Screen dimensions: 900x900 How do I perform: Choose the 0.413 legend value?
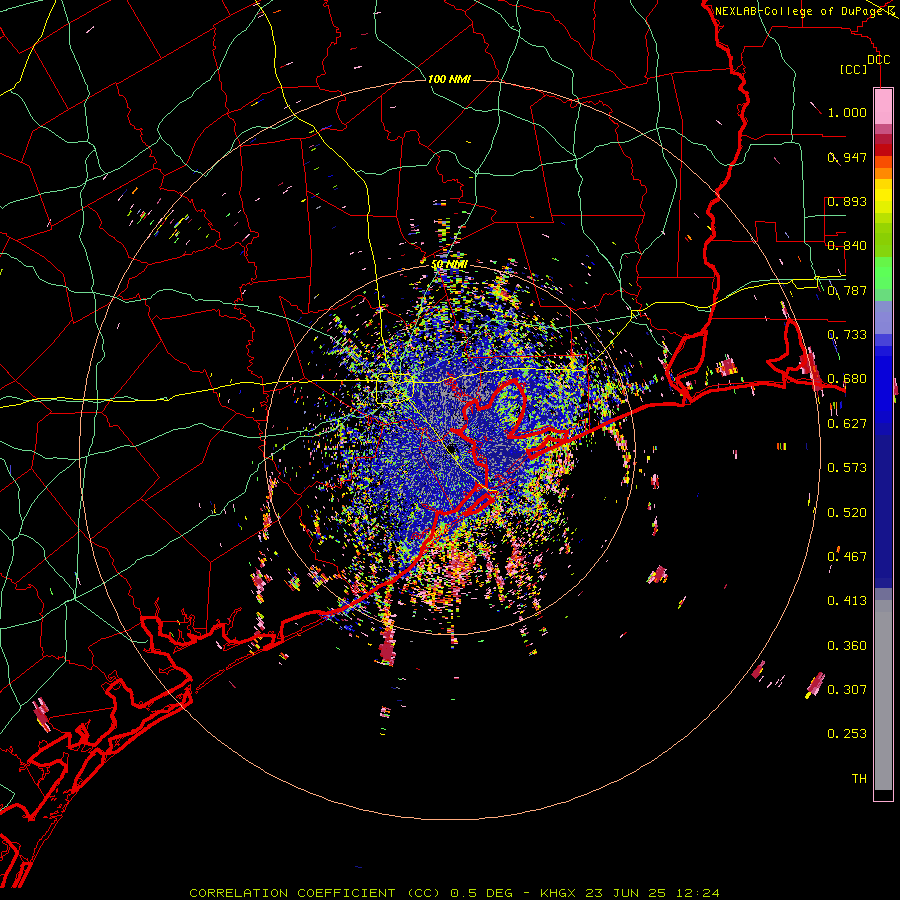point(847,601)
